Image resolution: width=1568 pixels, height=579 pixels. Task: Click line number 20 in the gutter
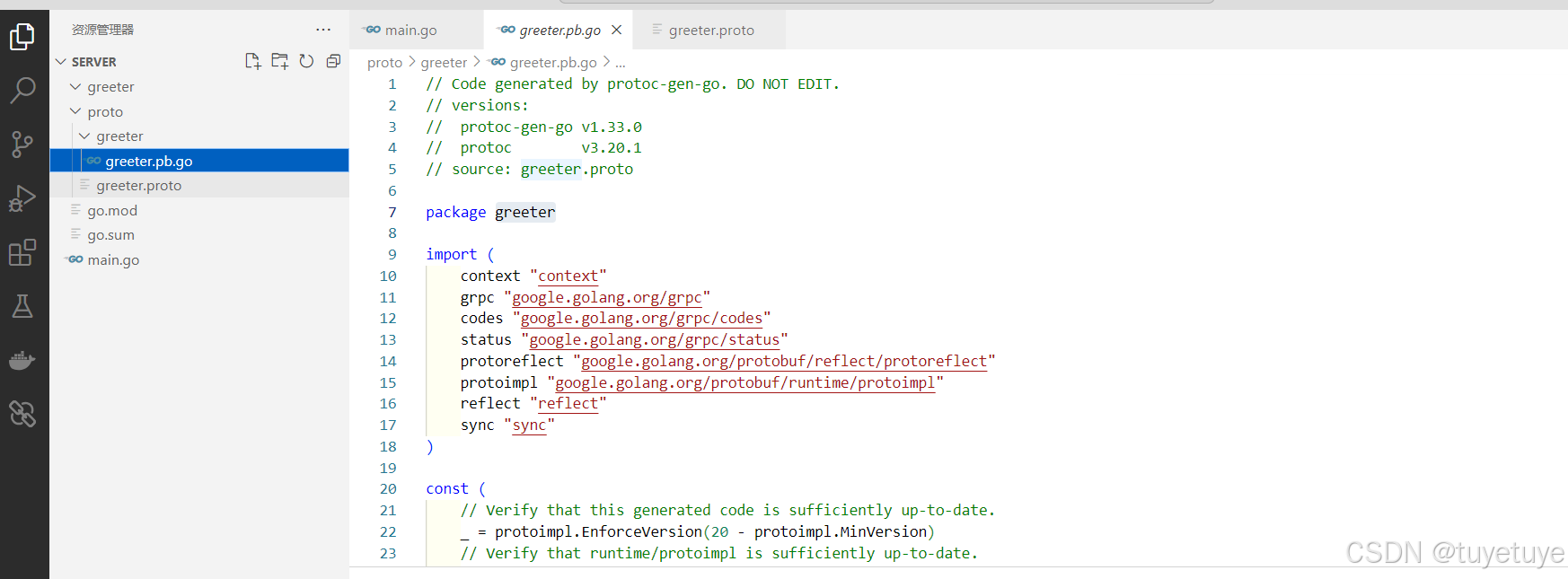tap(388, 489)
